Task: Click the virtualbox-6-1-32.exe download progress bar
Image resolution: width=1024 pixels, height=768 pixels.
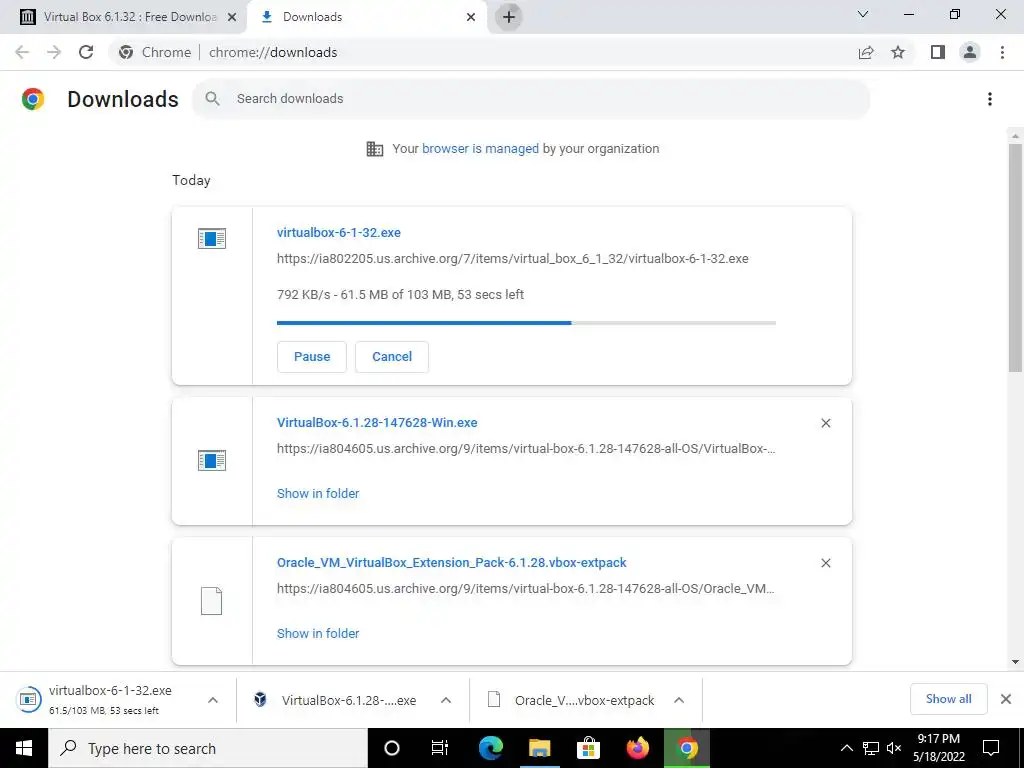Action: (526, 323)
